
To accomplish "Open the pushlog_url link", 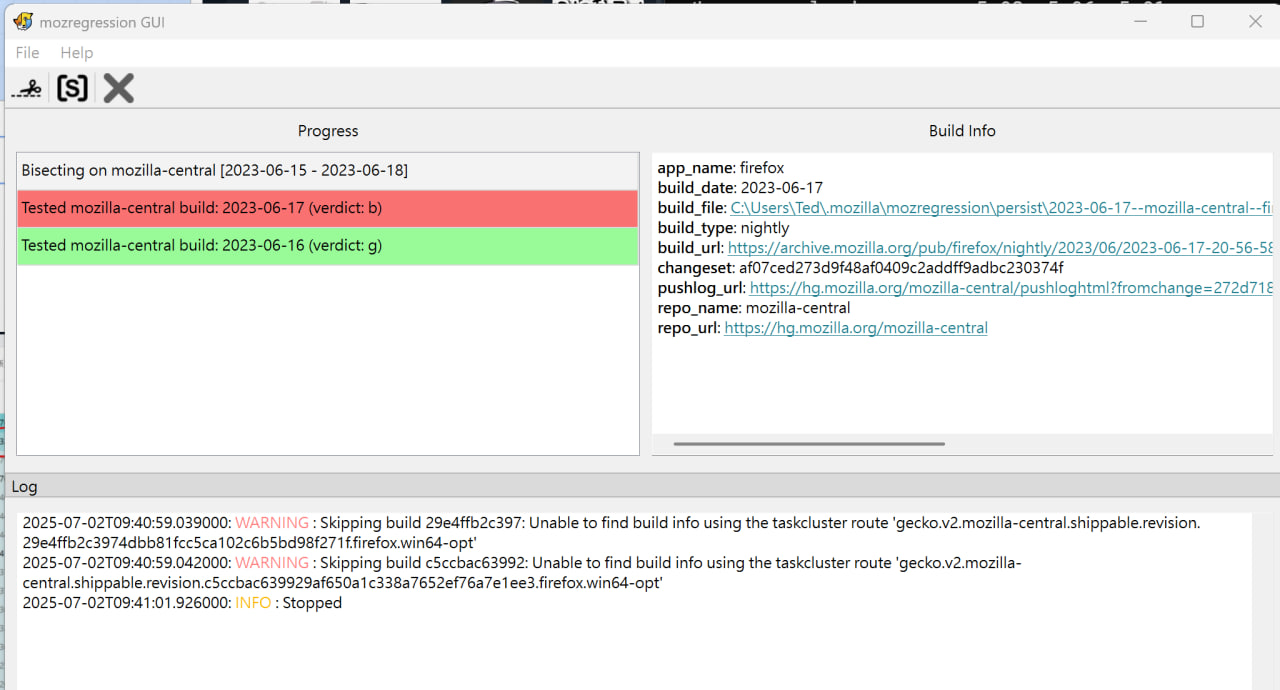I will tap(1011, 288).
